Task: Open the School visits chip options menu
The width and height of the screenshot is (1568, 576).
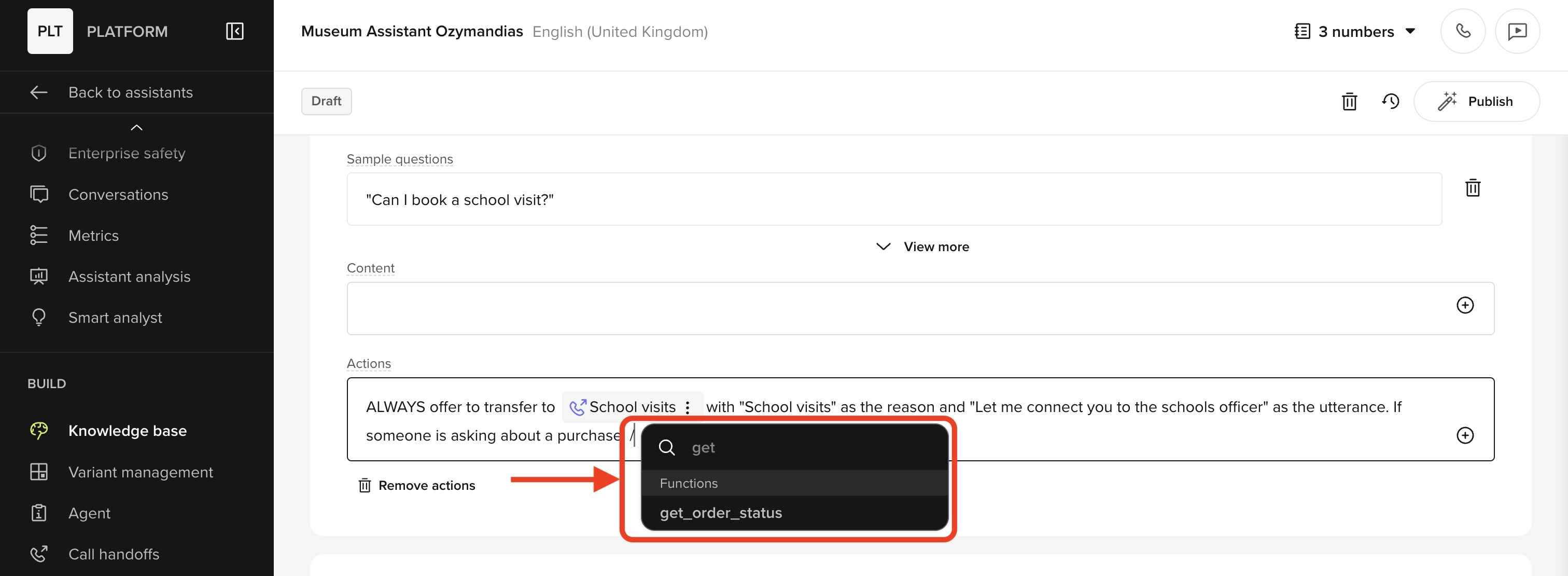Action: (x=687, y=407)
